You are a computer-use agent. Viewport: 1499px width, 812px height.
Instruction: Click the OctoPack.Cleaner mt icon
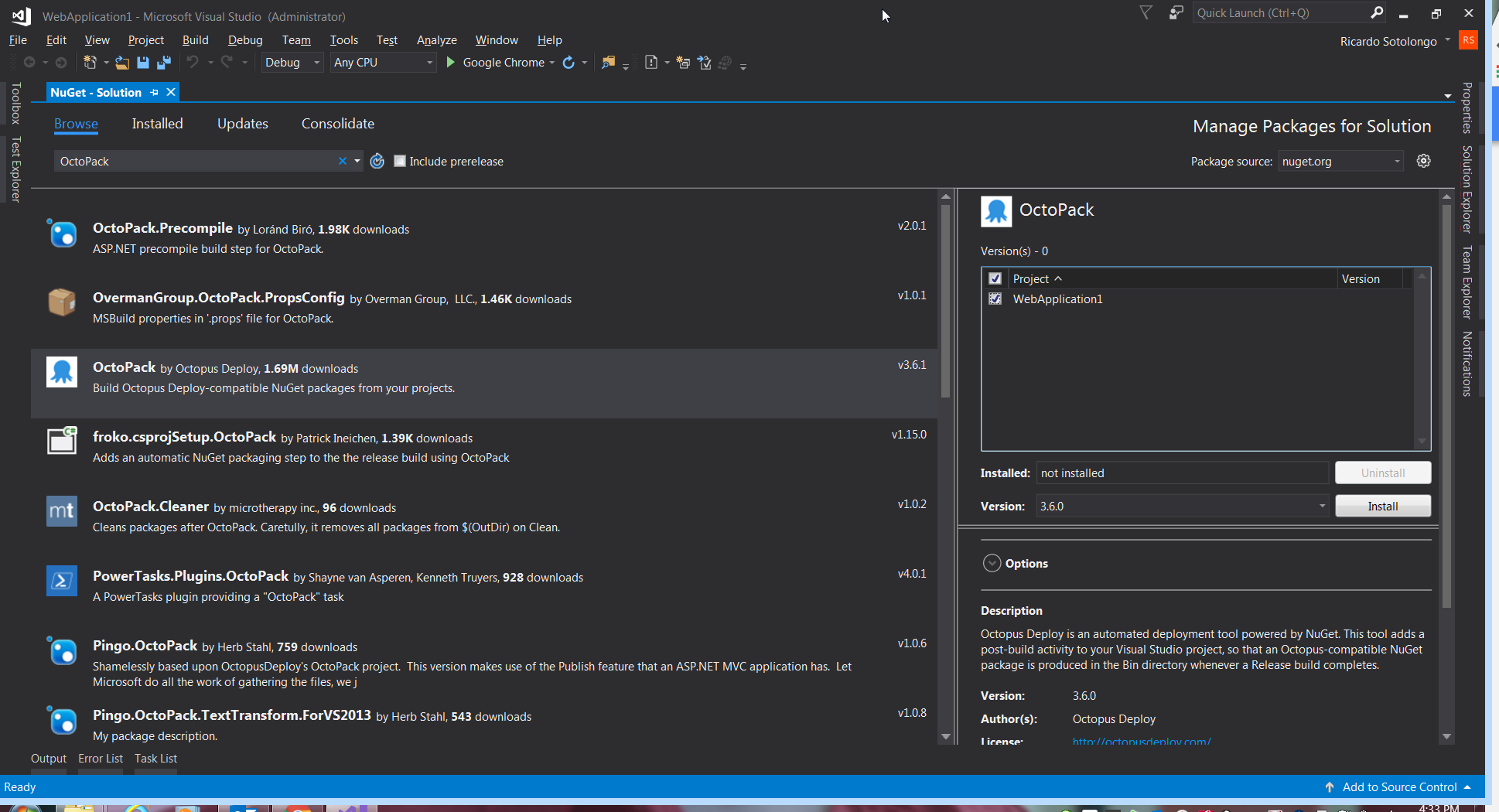pyautogui.click(x=62, y=511)
